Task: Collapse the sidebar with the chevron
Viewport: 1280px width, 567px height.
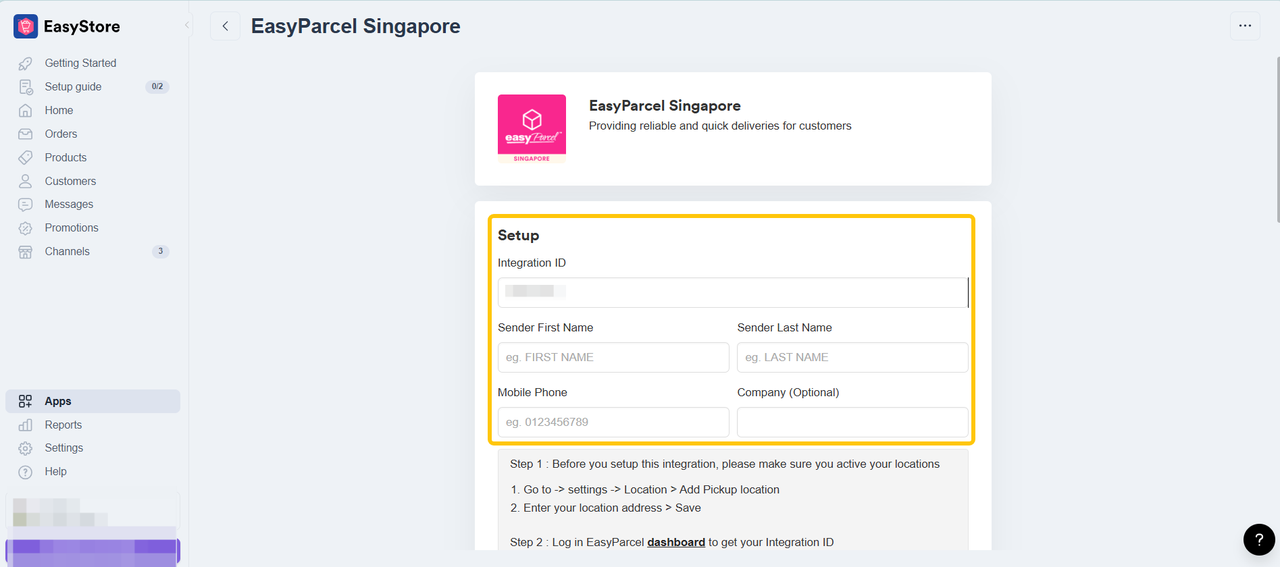Action: (187, 26)
